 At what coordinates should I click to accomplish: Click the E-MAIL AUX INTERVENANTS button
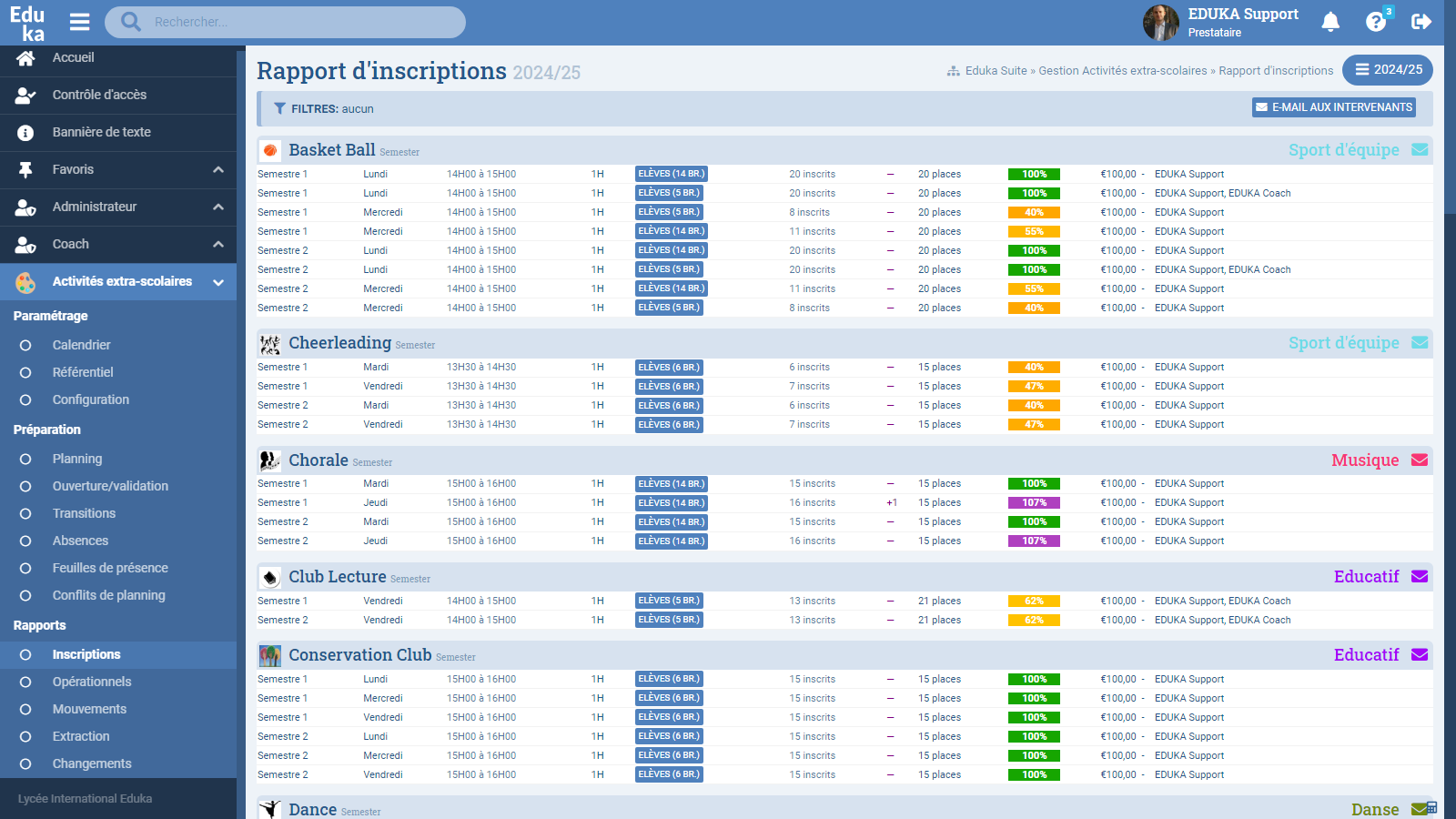coord(1334,107)
